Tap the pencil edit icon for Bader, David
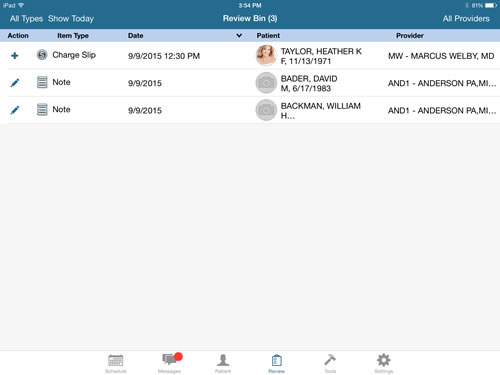The height and width of the screenshot is (375, 500). (x=15, y=83)
